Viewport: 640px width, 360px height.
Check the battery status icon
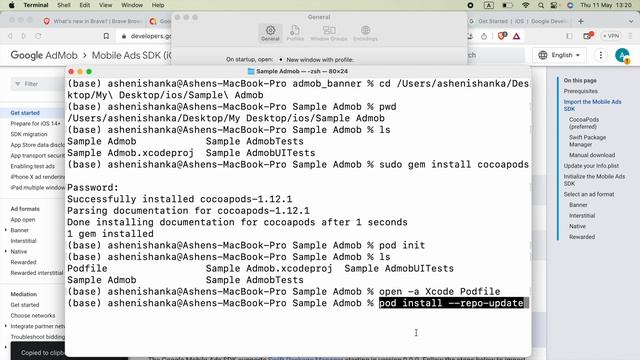tap(507, 5)
